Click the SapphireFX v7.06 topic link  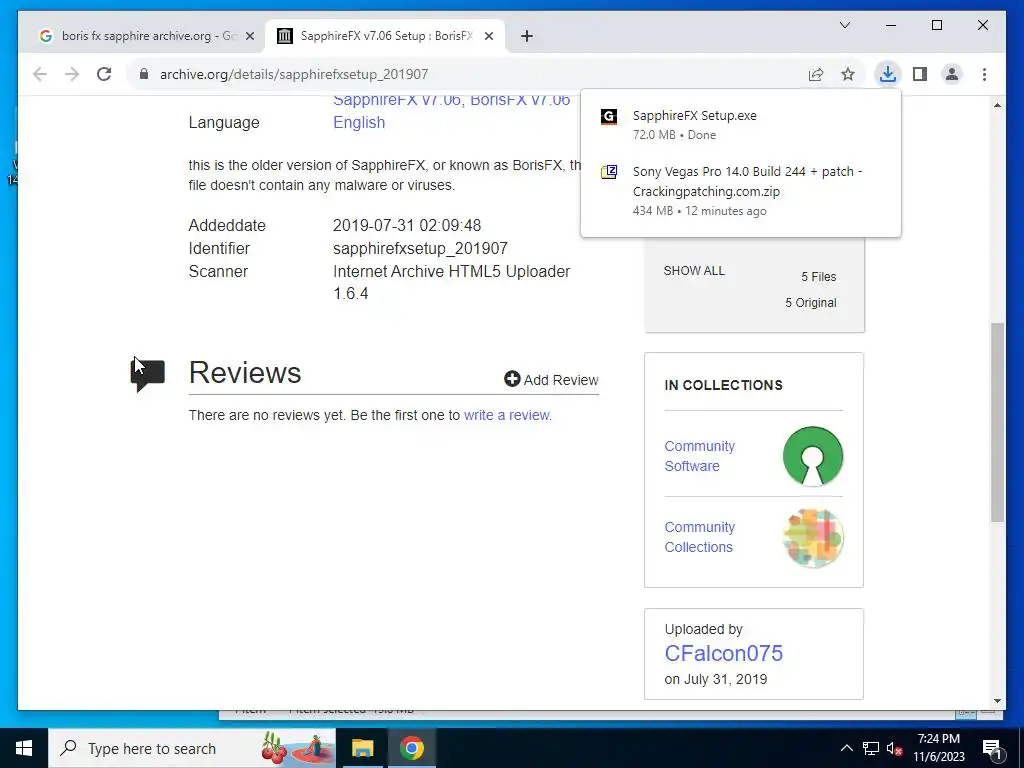(x=396, y=101)
